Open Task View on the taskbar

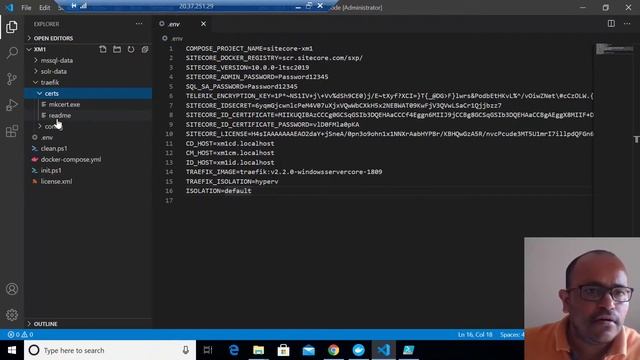click(208, 350)
